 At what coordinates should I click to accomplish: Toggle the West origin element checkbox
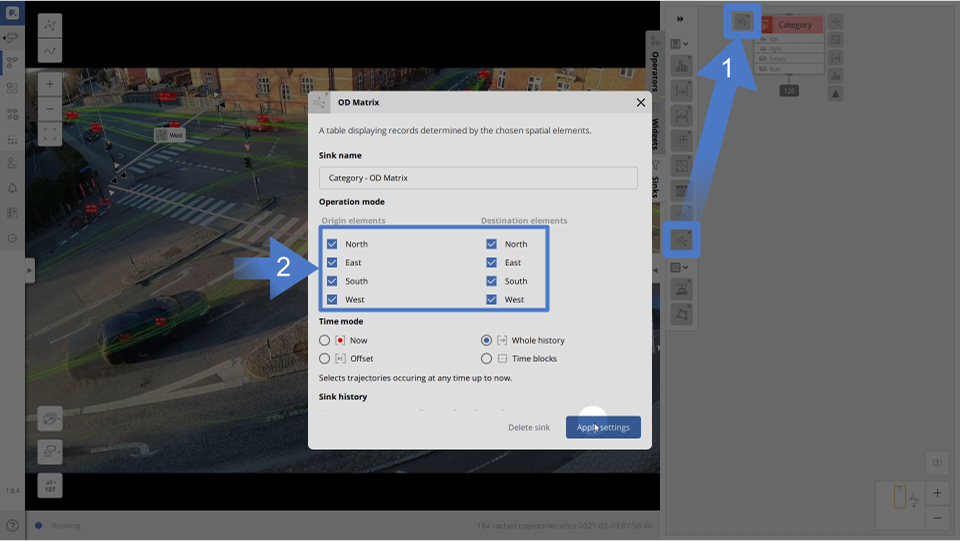pos(332,299)
